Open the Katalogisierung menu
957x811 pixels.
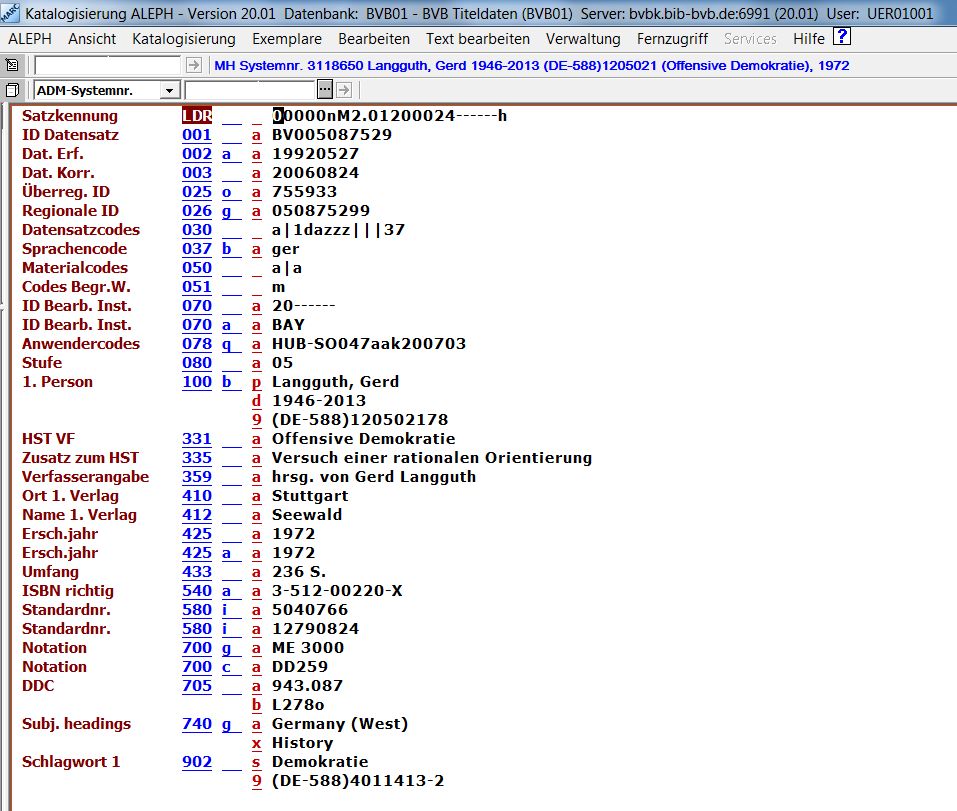click(x=183, y=39)
